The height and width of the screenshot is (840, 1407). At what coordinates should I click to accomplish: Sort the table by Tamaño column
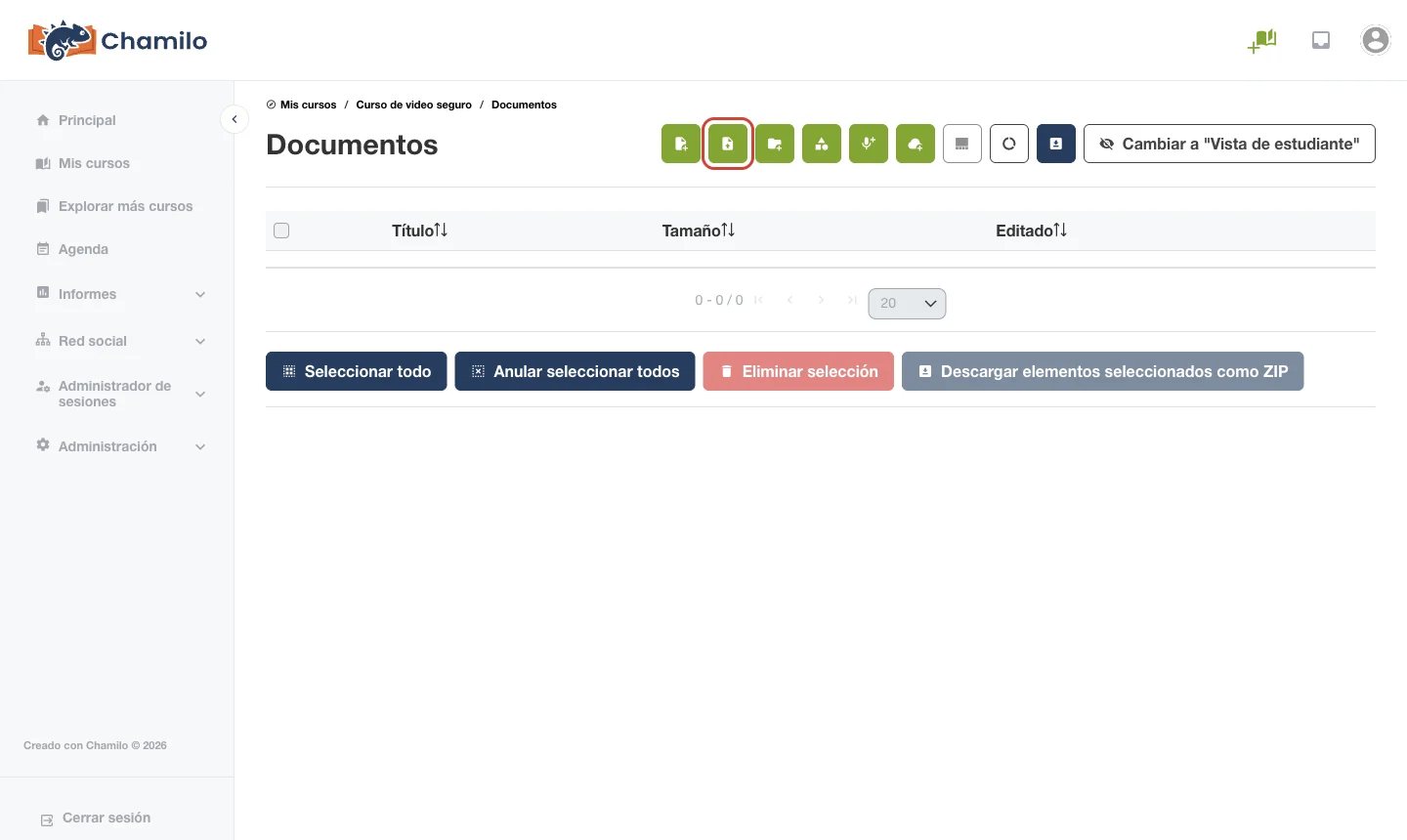coord(698,231)
